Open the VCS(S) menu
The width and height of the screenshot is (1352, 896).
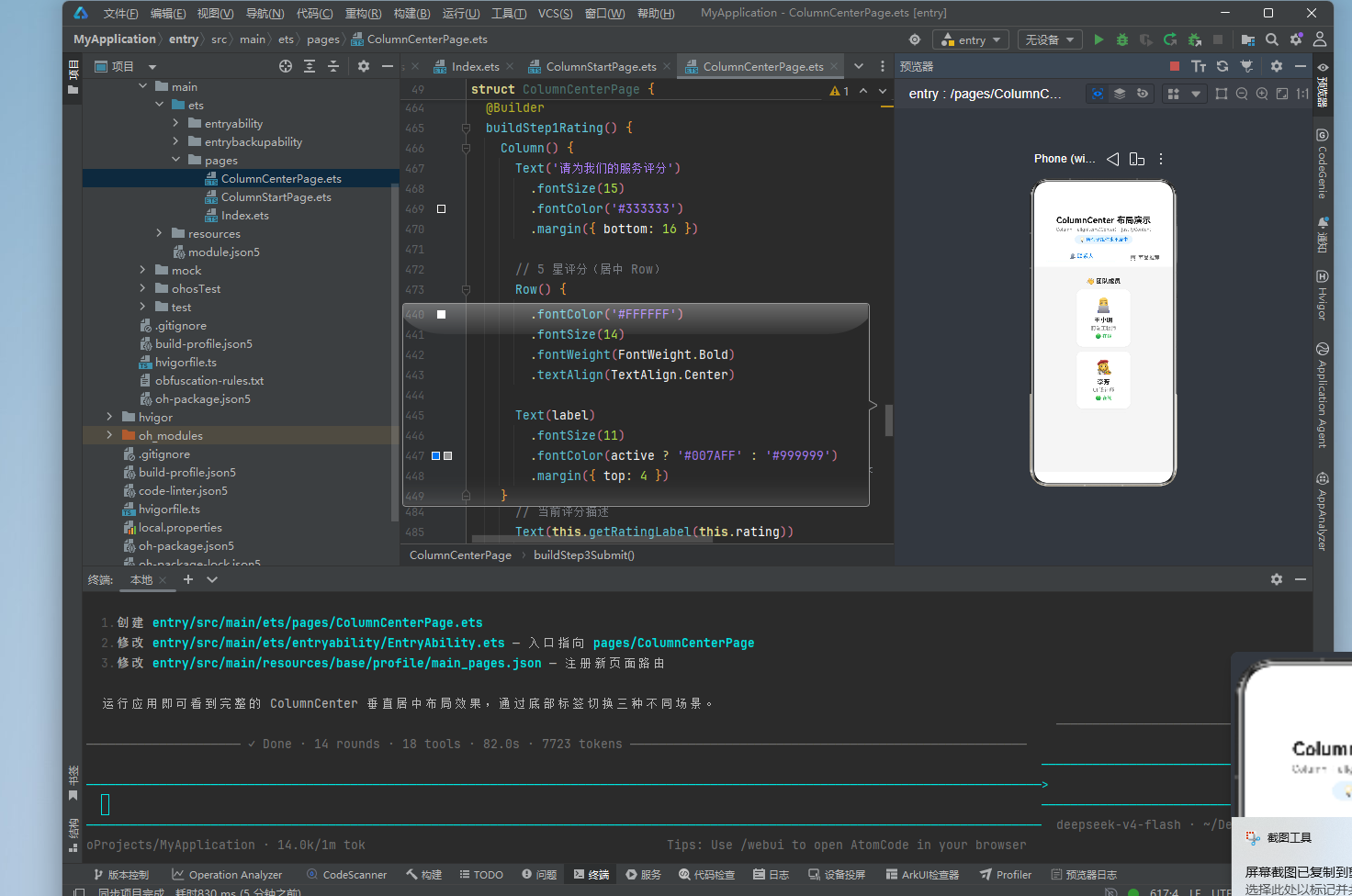(x=555, y=13)
